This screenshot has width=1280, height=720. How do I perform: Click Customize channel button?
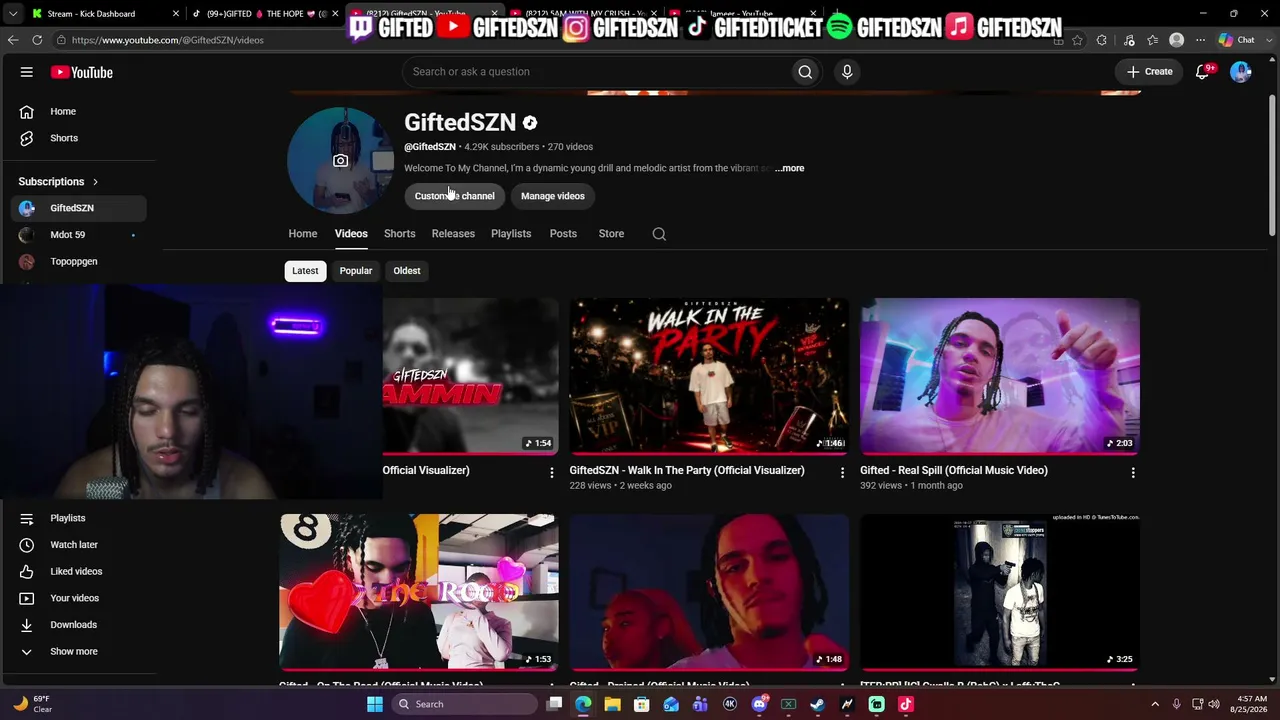[455, 196]
